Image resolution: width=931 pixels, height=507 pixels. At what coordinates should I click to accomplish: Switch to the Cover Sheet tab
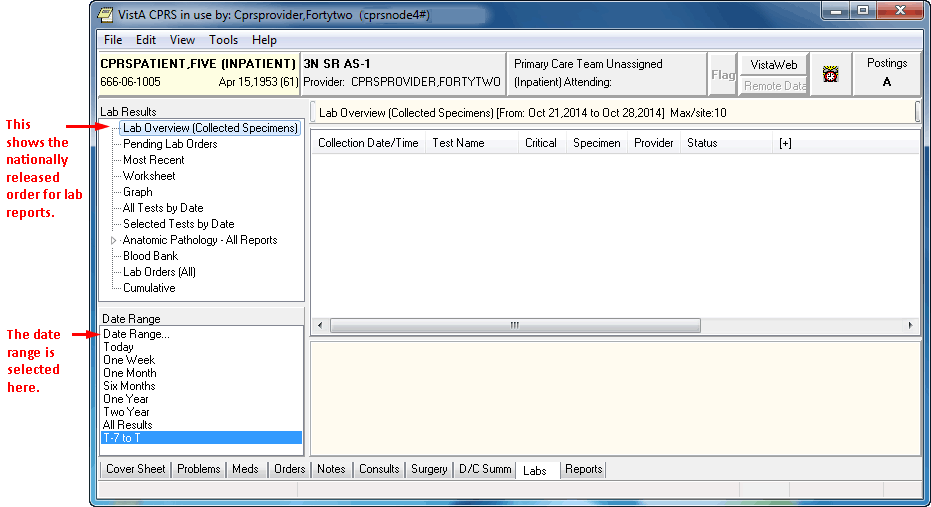[135, 470]
